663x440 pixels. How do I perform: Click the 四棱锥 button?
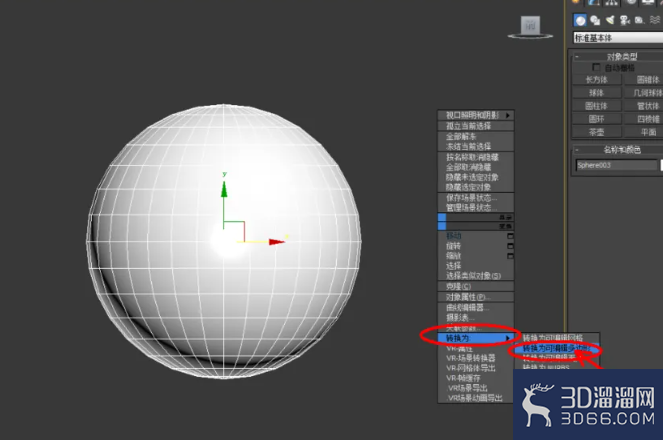tap(644, 119)
